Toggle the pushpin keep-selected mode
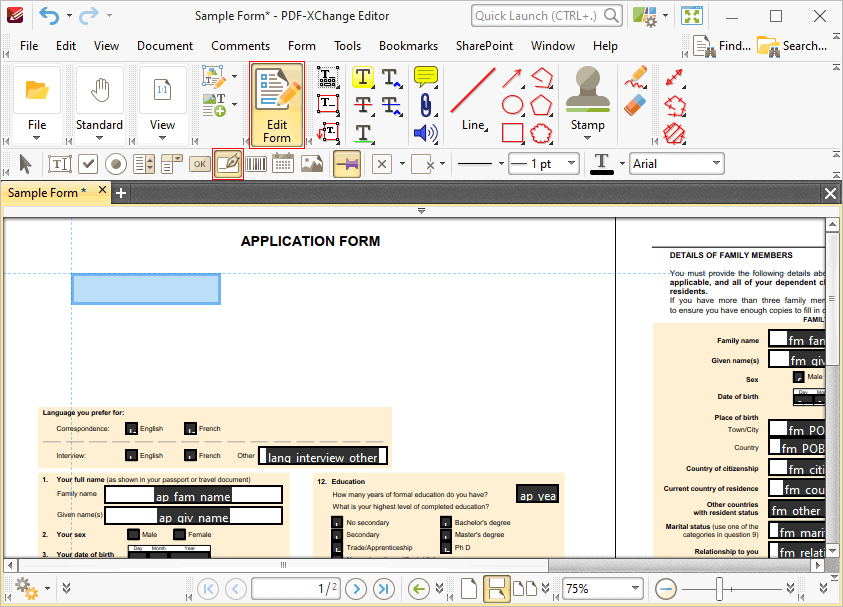Screen dimensions: 843x607 [347, 164]
